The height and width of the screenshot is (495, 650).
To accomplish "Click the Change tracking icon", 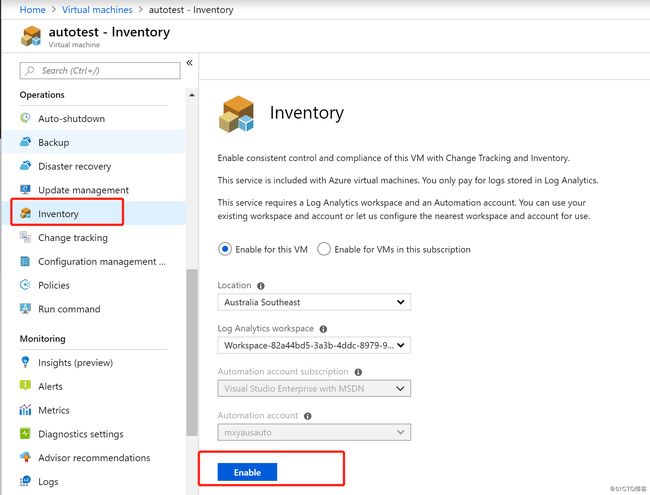I will point(25,237).
